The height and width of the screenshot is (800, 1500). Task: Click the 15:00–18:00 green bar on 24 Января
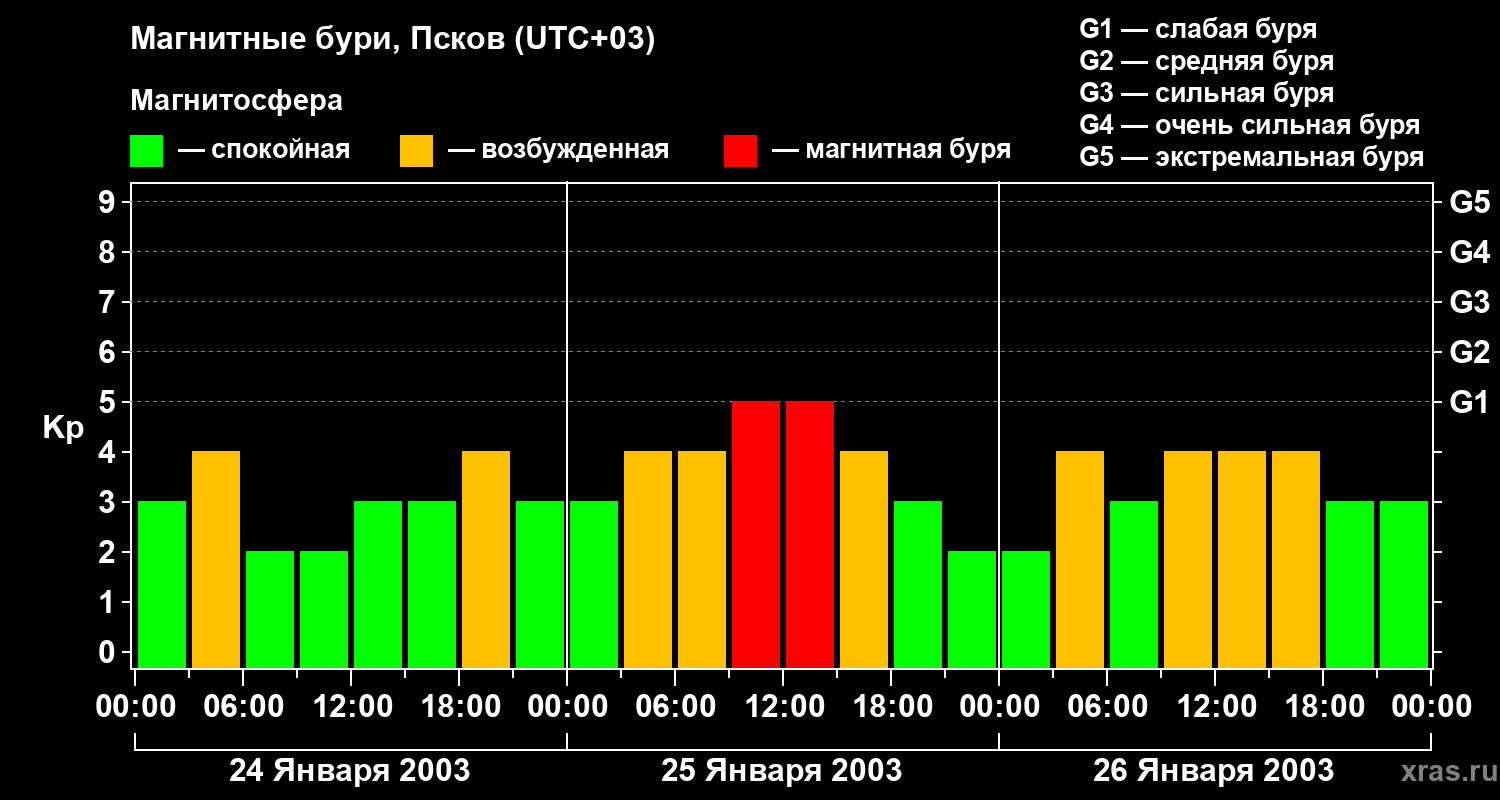click(432, 584)
